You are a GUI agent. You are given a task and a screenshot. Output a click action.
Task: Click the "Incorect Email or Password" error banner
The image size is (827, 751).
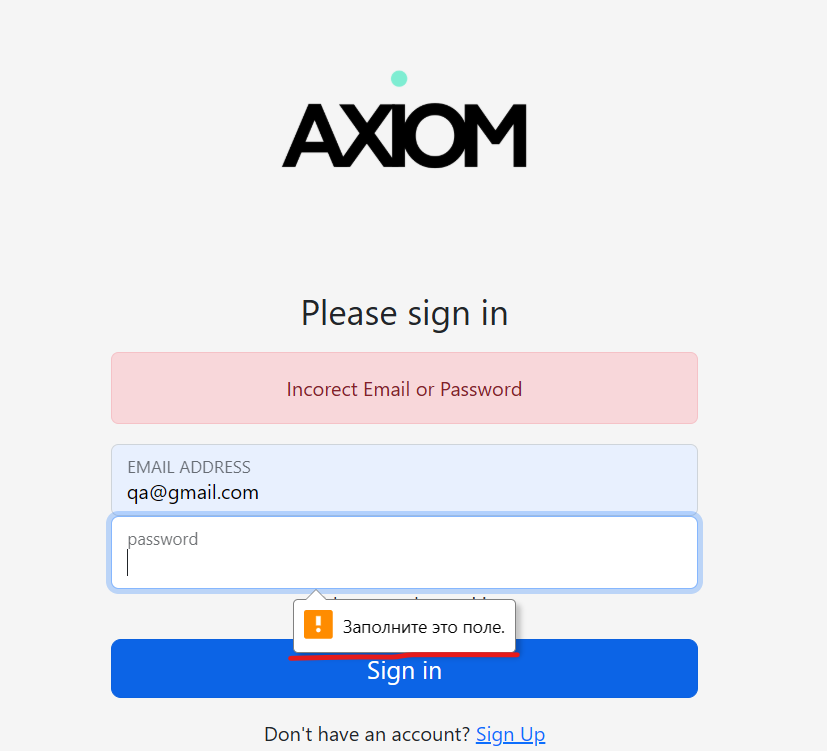pos(404,389)
